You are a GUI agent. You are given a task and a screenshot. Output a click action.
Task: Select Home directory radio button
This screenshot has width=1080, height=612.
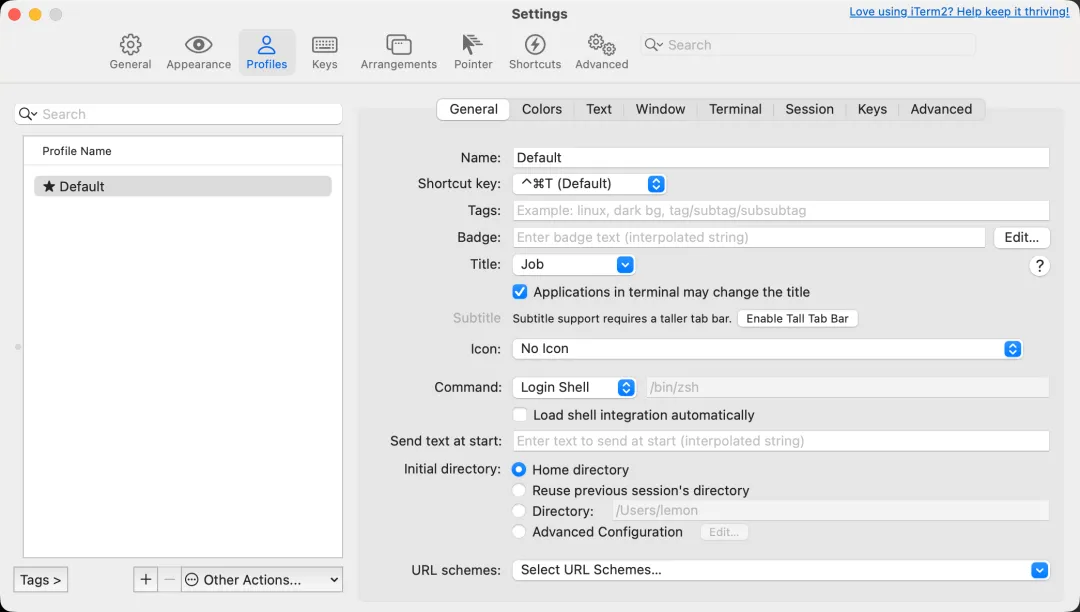point(519,469)
